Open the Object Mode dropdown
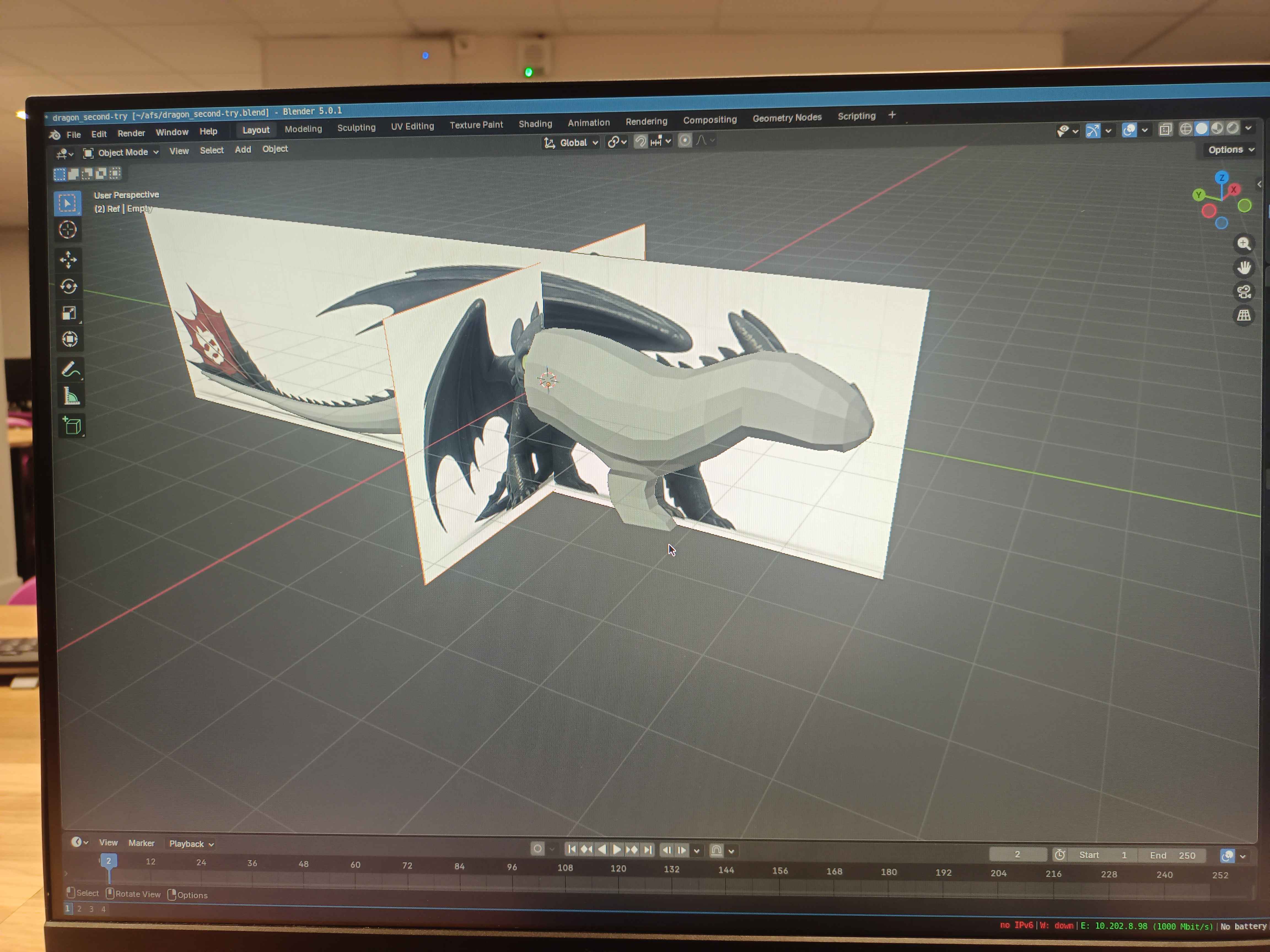Image resolution: width=1270 pixels, height=952 pixels. tap(121, 153)
